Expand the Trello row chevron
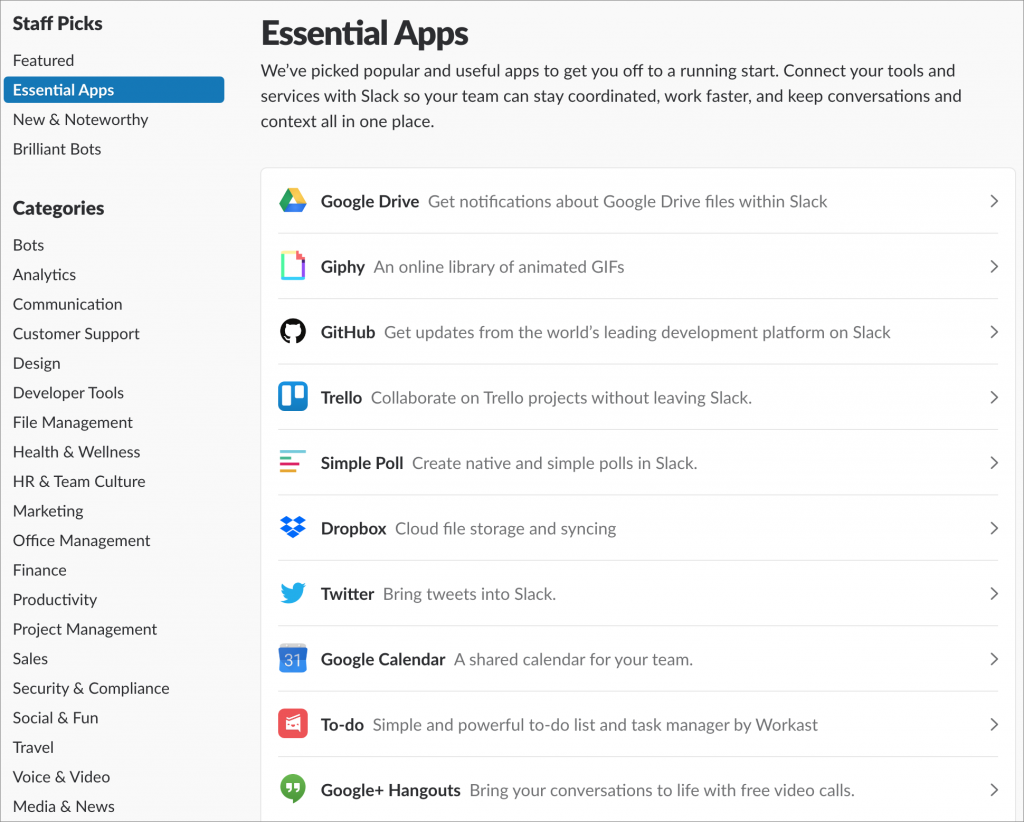The width and height of the screenshot is (1024, 822). [994, 398]
